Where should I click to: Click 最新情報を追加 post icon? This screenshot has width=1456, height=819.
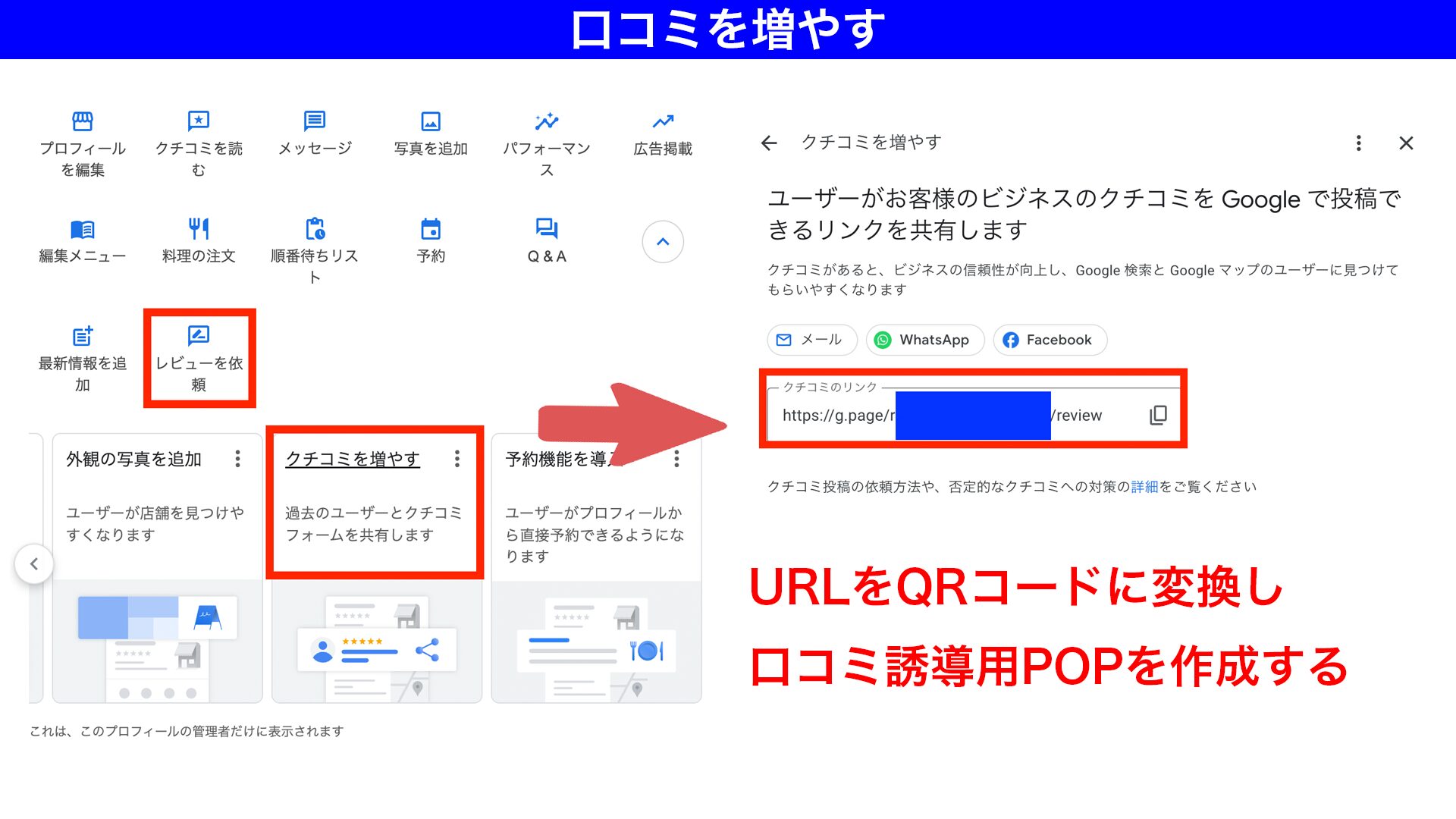click(83, 336)
